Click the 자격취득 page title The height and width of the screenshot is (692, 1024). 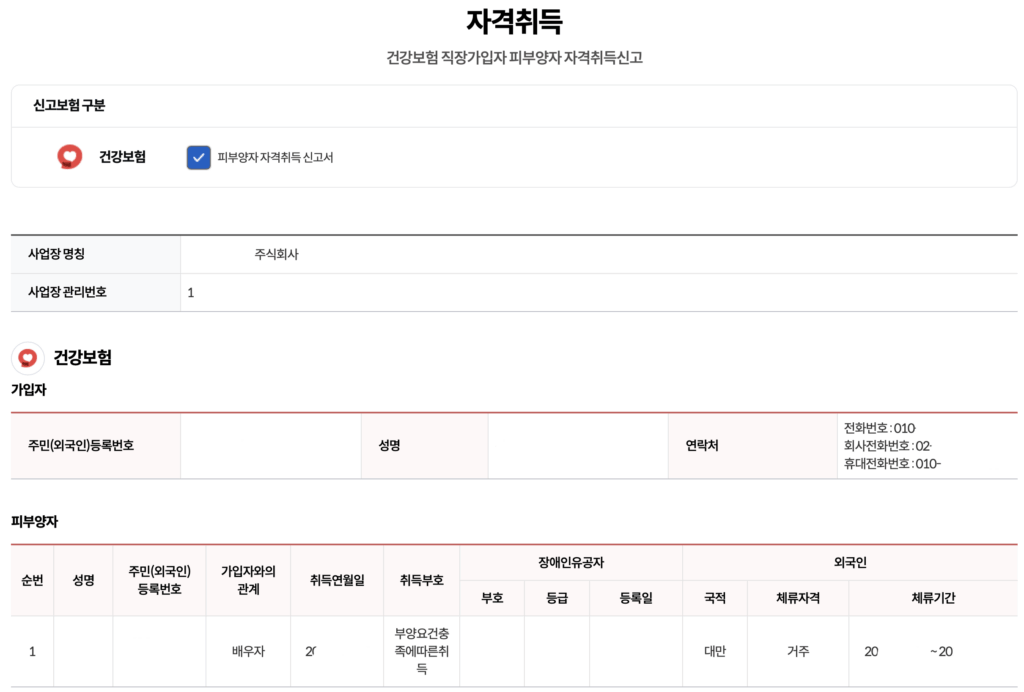click(514, 21)
